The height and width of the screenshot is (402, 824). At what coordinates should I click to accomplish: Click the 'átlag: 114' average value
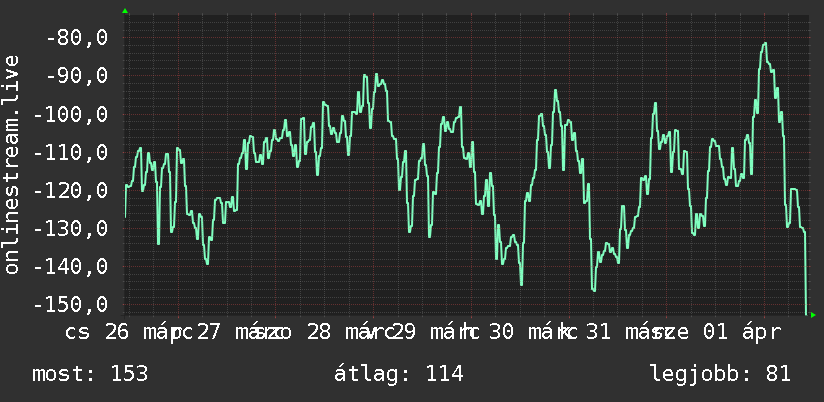tap(399, 374)
